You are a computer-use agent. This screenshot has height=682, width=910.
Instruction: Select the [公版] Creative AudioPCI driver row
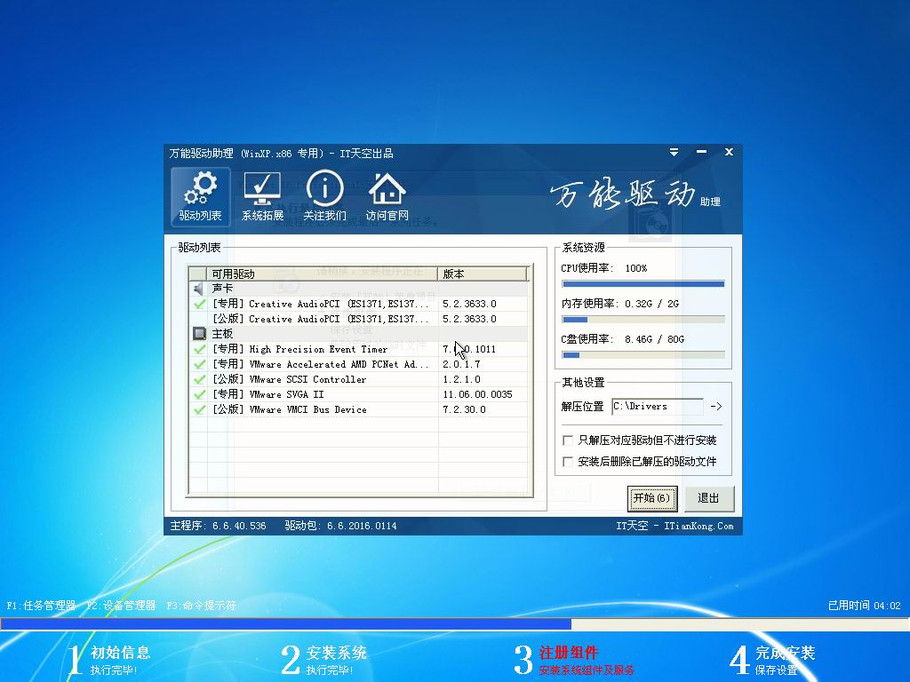point(359,319)
